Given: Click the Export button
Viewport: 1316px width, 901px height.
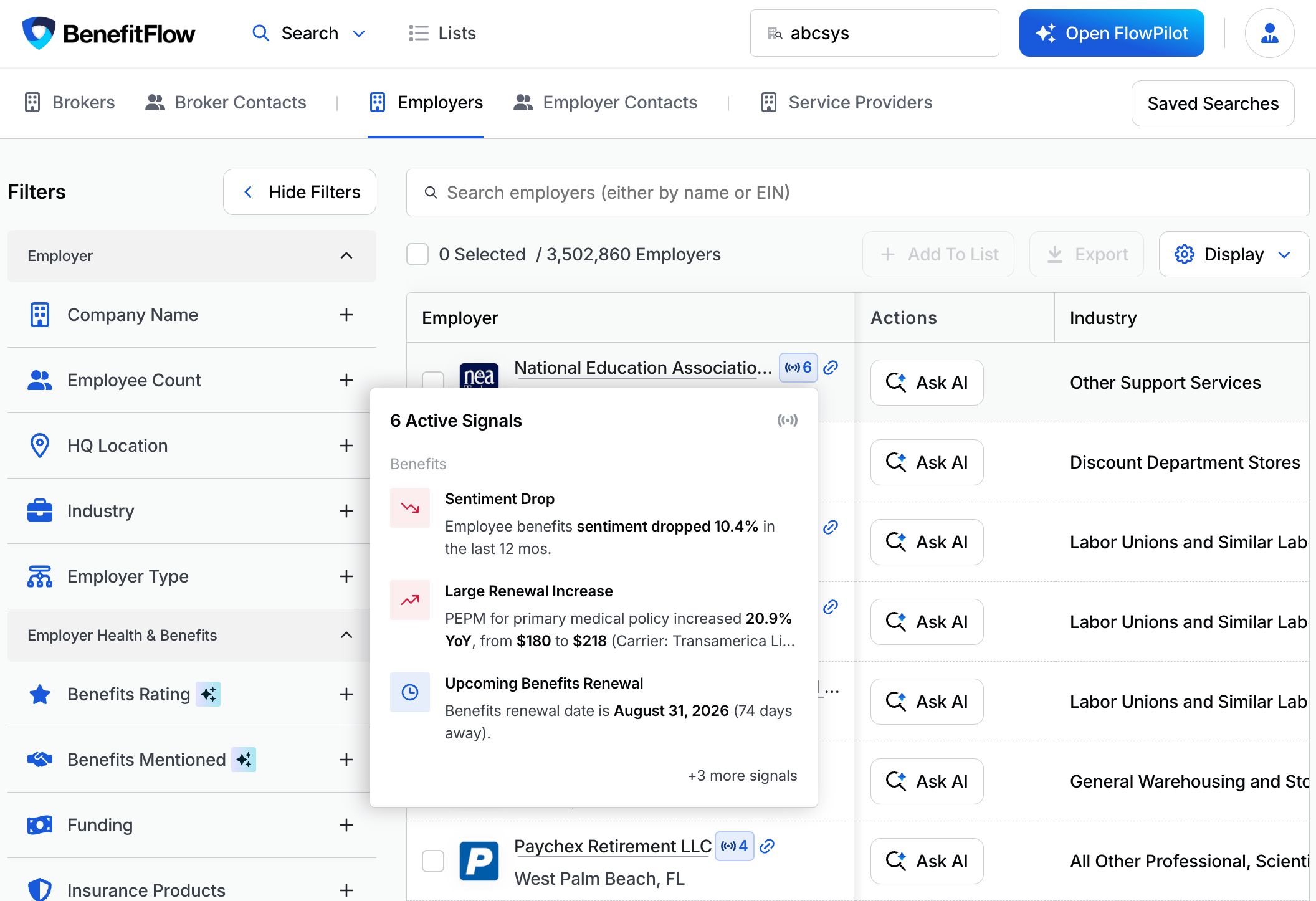Looking at the screenshot, I should (x=1087, y=254).
